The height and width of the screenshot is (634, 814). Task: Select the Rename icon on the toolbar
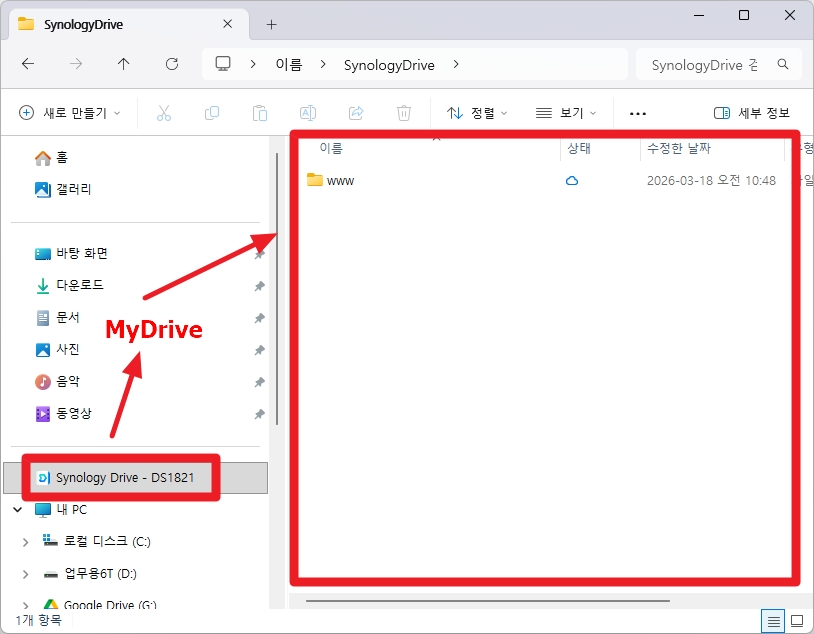(307, 113)
